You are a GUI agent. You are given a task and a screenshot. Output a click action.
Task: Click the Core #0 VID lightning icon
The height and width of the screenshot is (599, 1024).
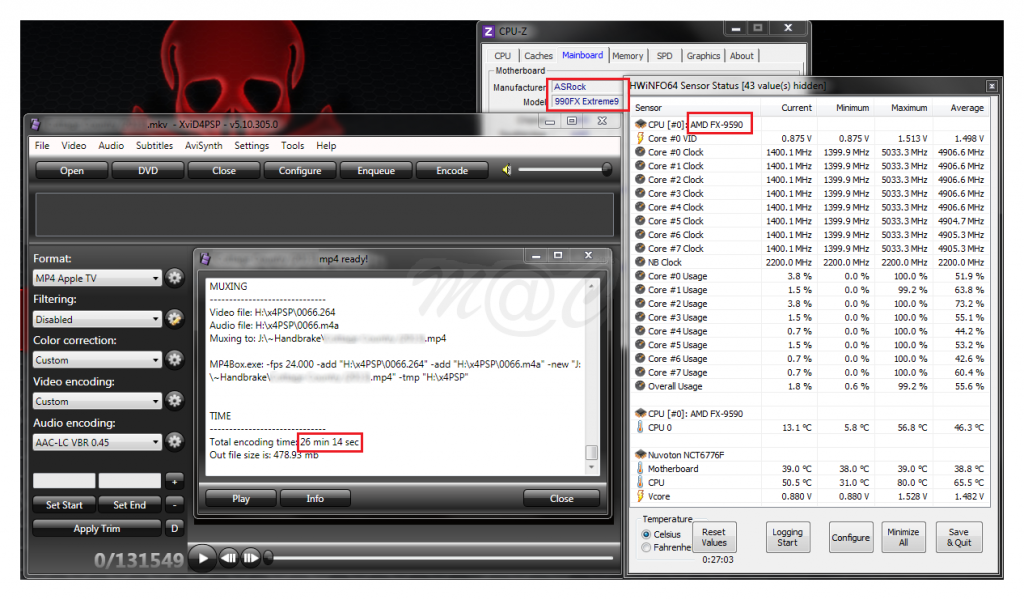[x=640, y=138]
